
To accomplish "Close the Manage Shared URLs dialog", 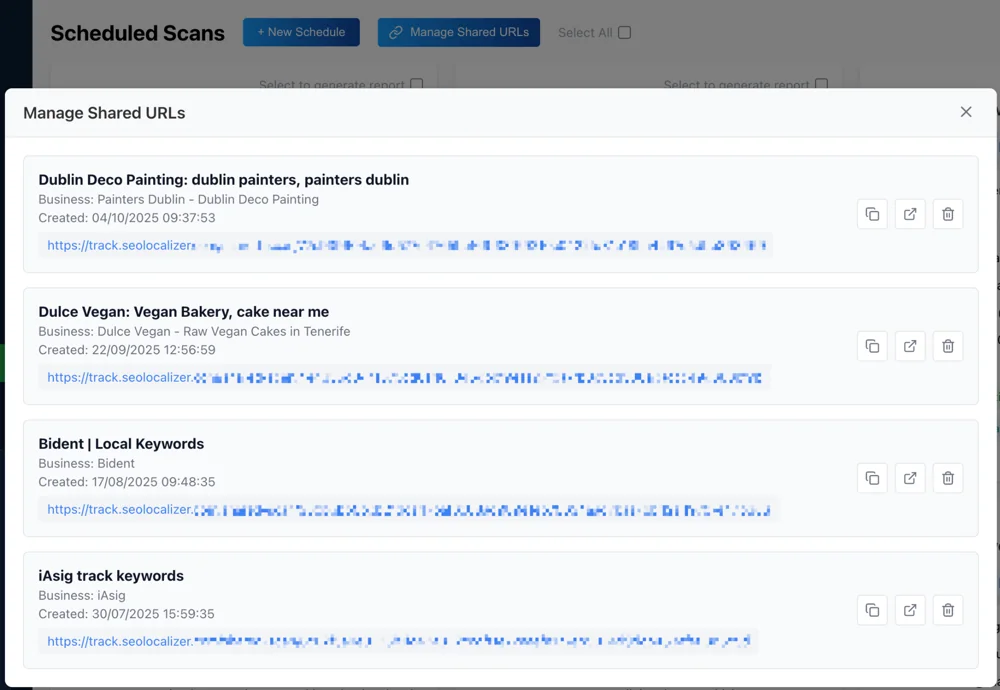I will (966, 112).
